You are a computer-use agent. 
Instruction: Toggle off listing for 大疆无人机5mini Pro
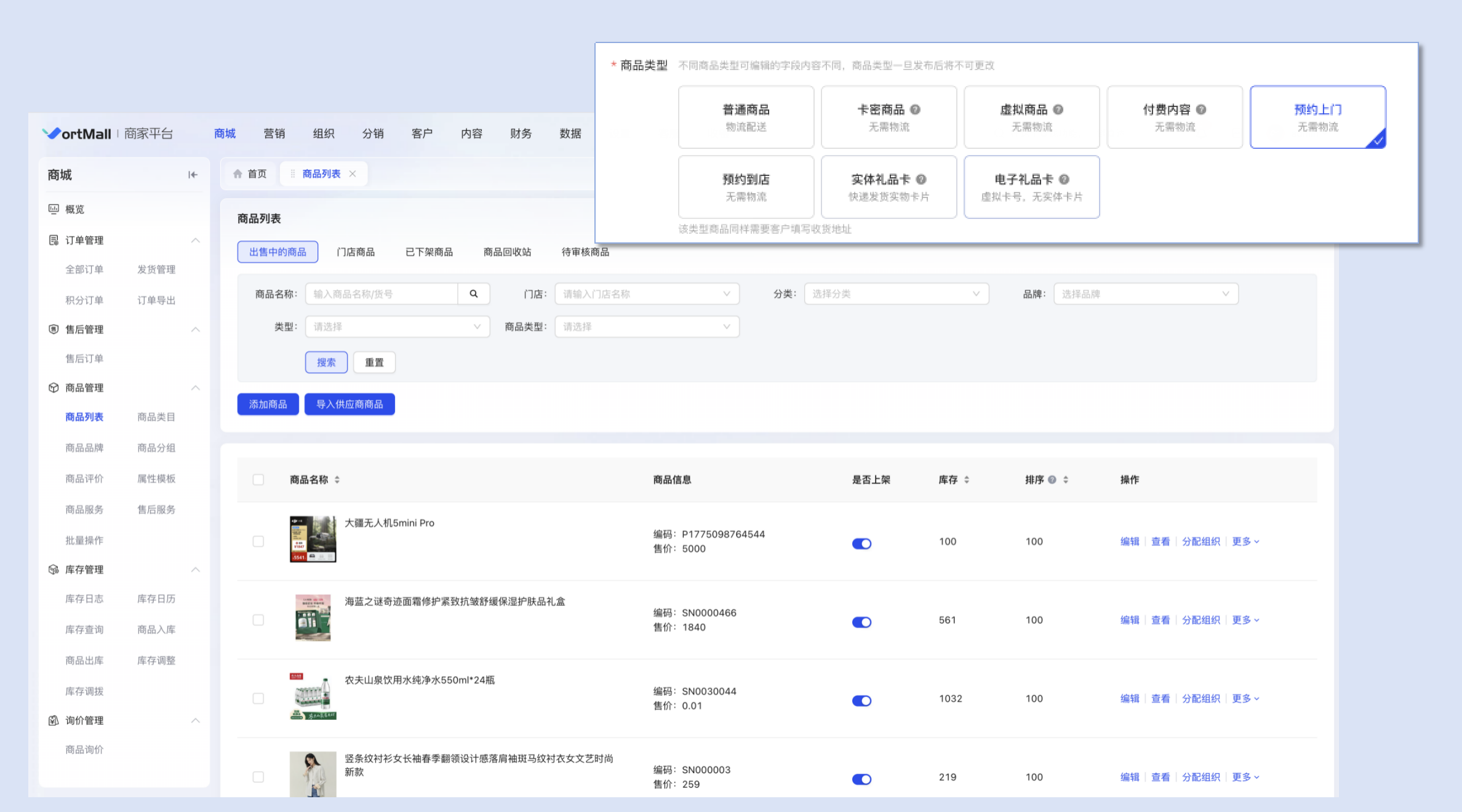coord(861,543)
